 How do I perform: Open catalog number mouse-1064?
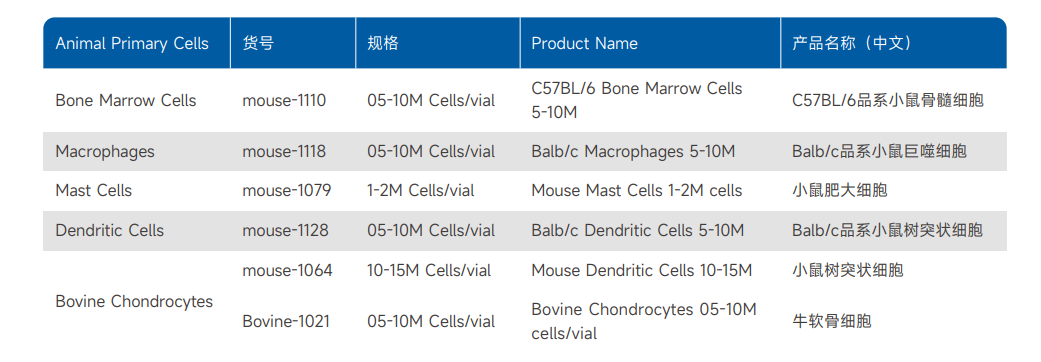(287, 270)
